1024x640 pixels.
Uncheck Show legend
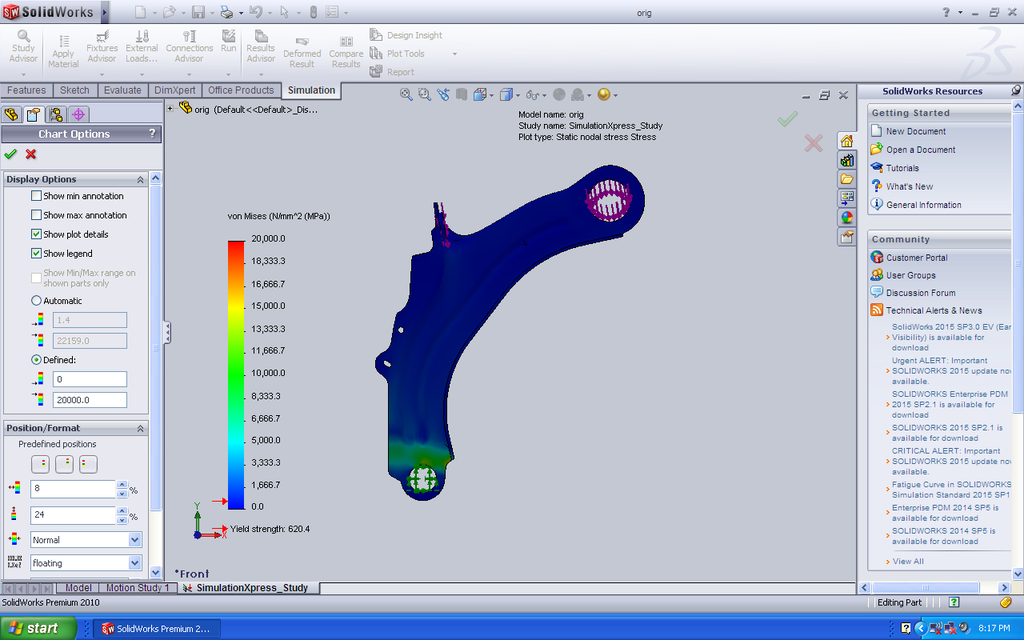click(37, 253)
